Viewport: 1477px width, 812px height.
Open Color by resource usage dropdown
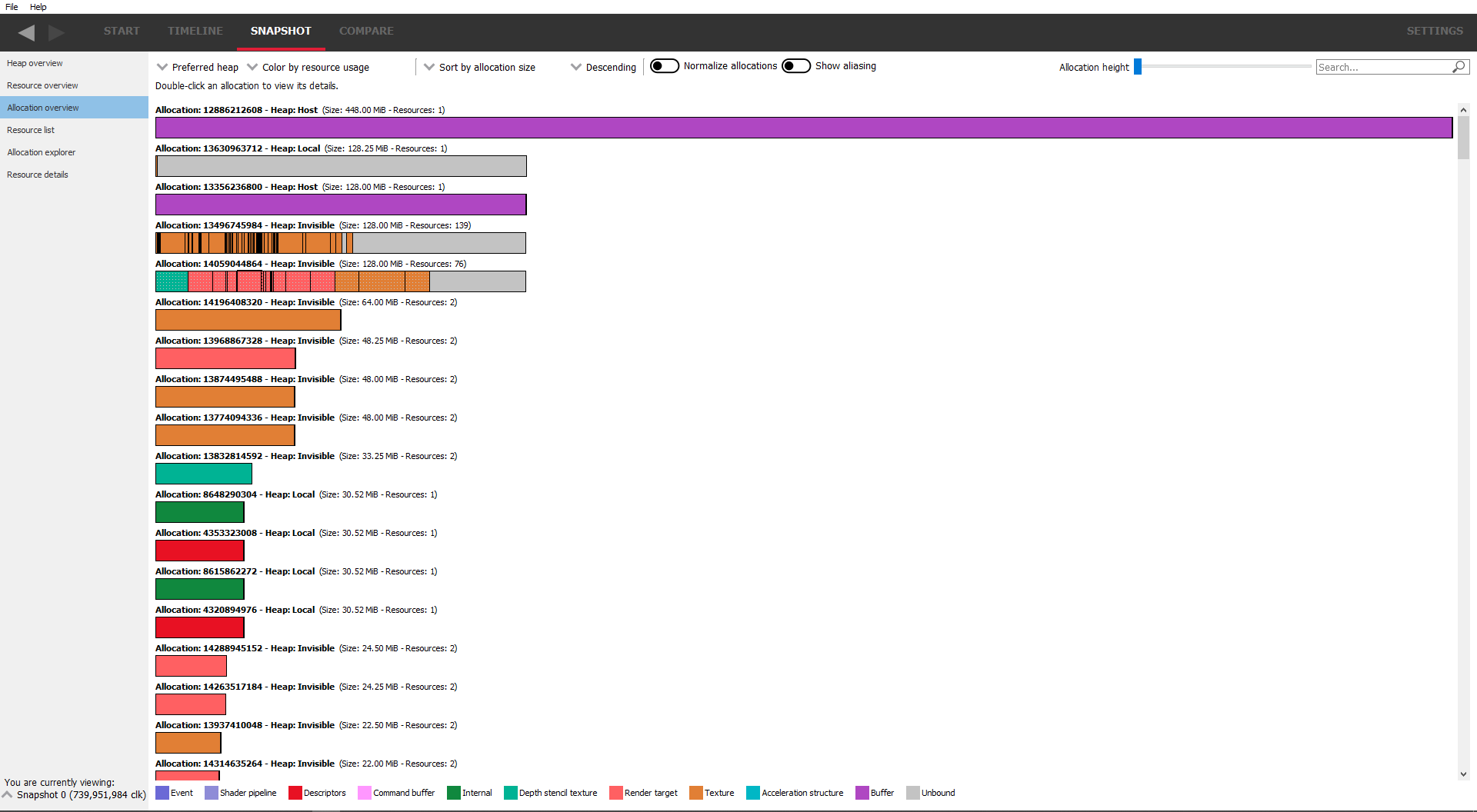308,67
